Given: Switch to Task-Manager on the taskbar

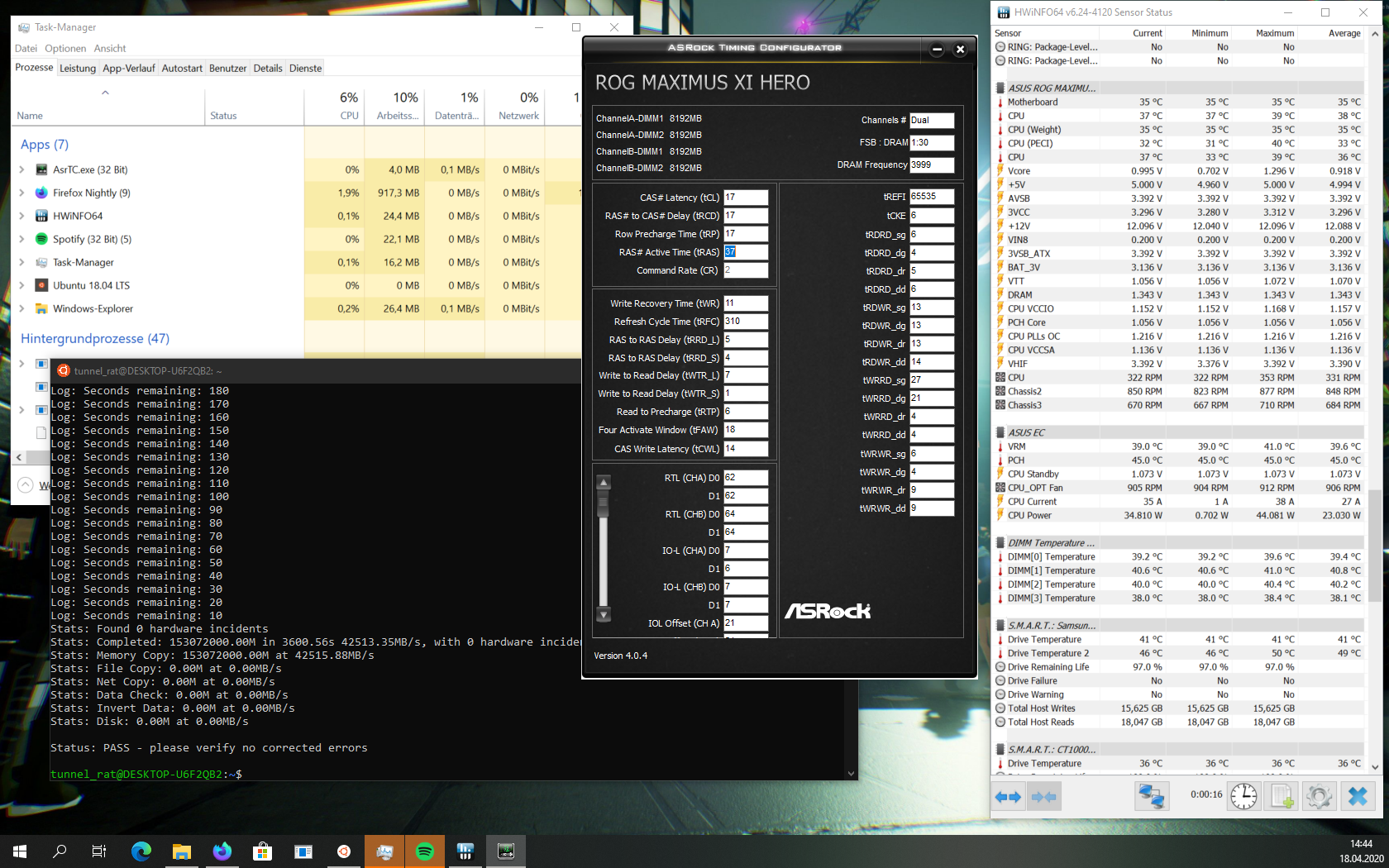Looking at the screenshot, I should pyautogui.click(x=384, y=851).
